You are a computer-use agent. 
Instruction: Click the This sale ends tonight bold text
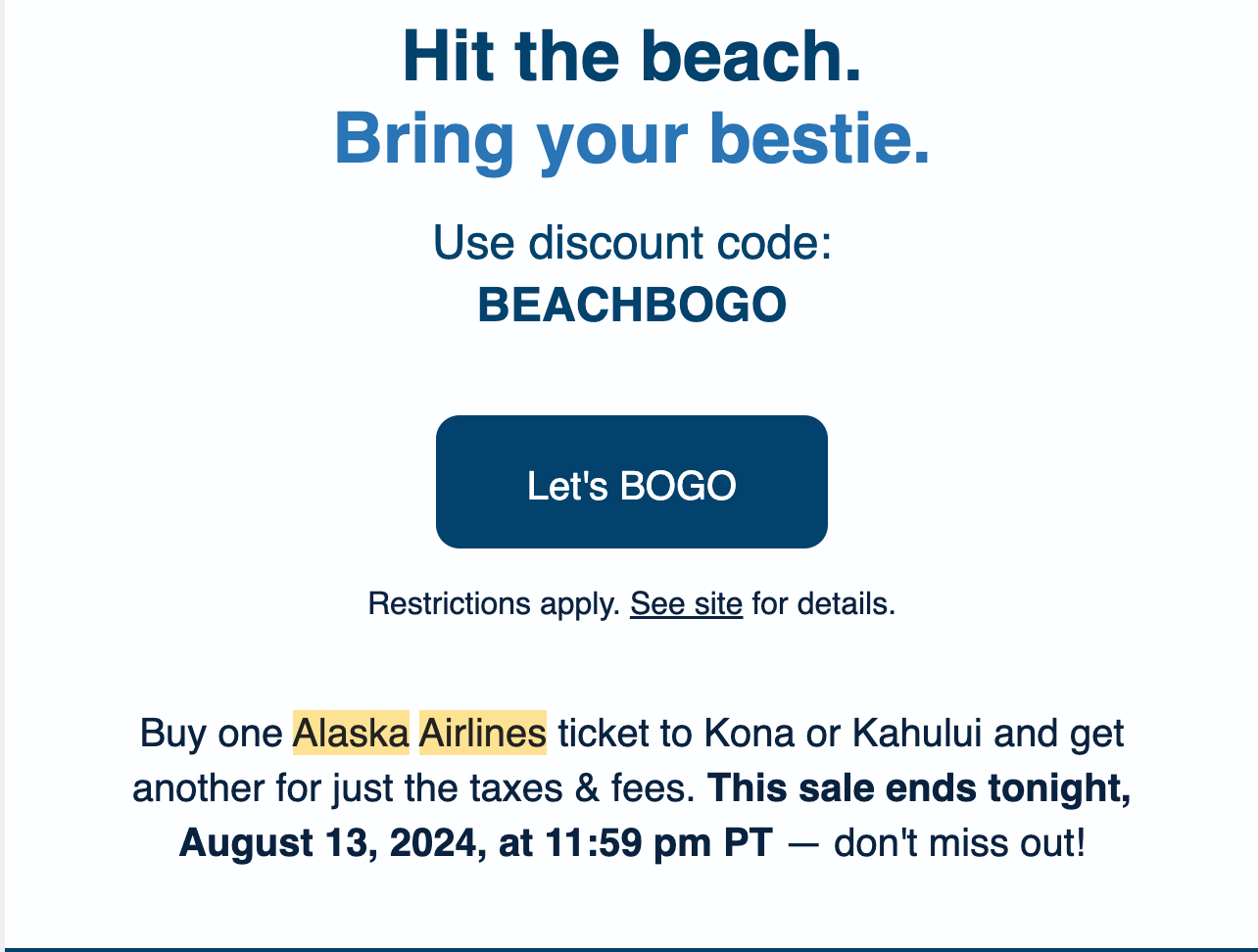[921, 786]
